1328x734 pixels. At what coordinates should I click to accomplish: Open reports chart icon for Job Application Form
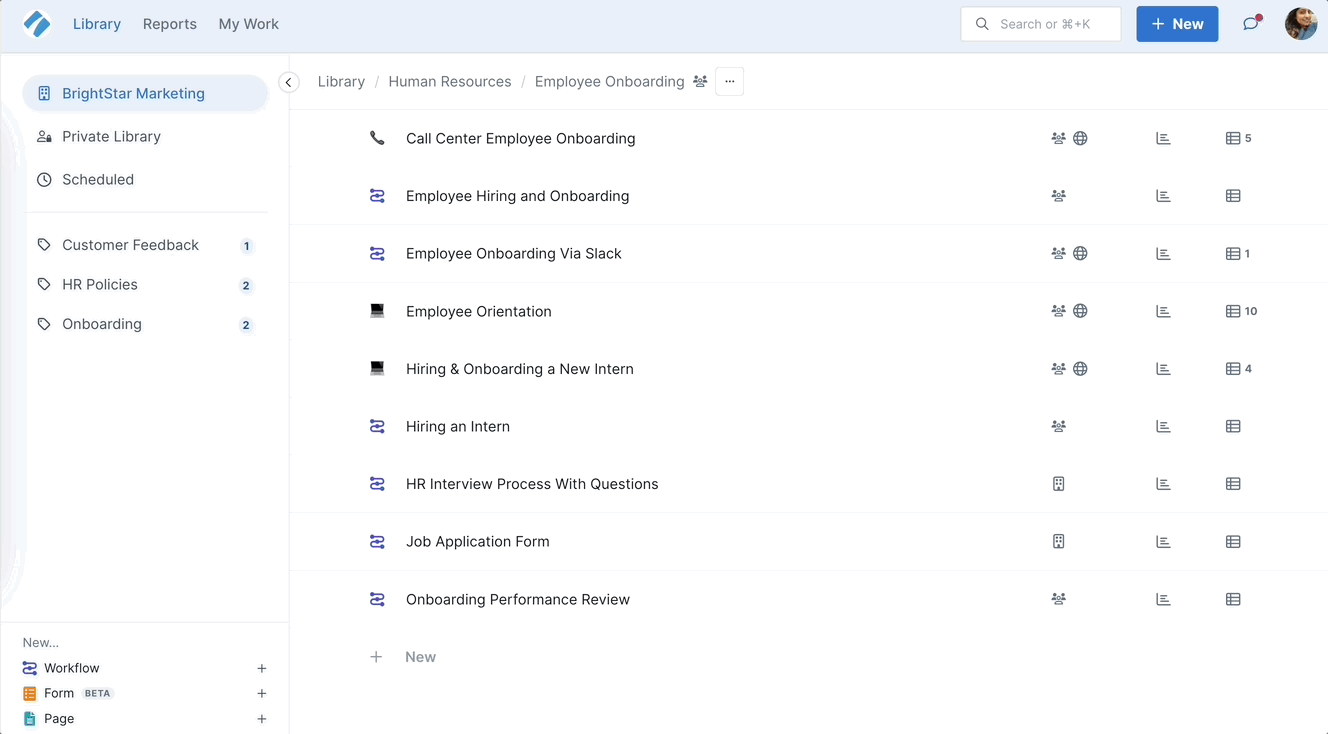click(x=1163, y=542)
